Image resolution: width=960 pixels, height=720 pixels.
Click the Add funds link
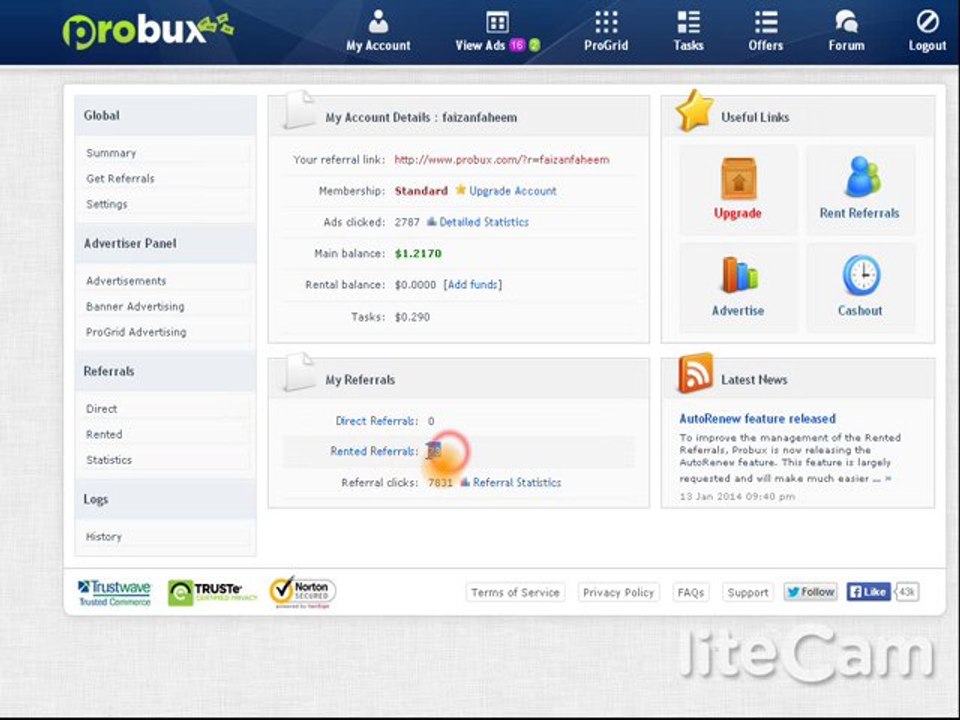pos(473,285)
